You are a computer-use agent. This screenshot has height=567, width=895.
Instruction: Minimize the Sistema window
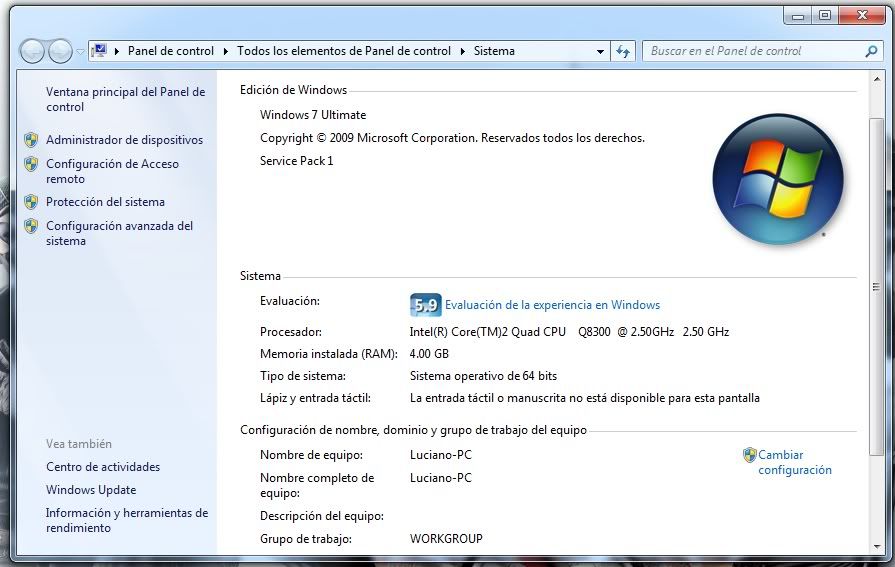797,15
